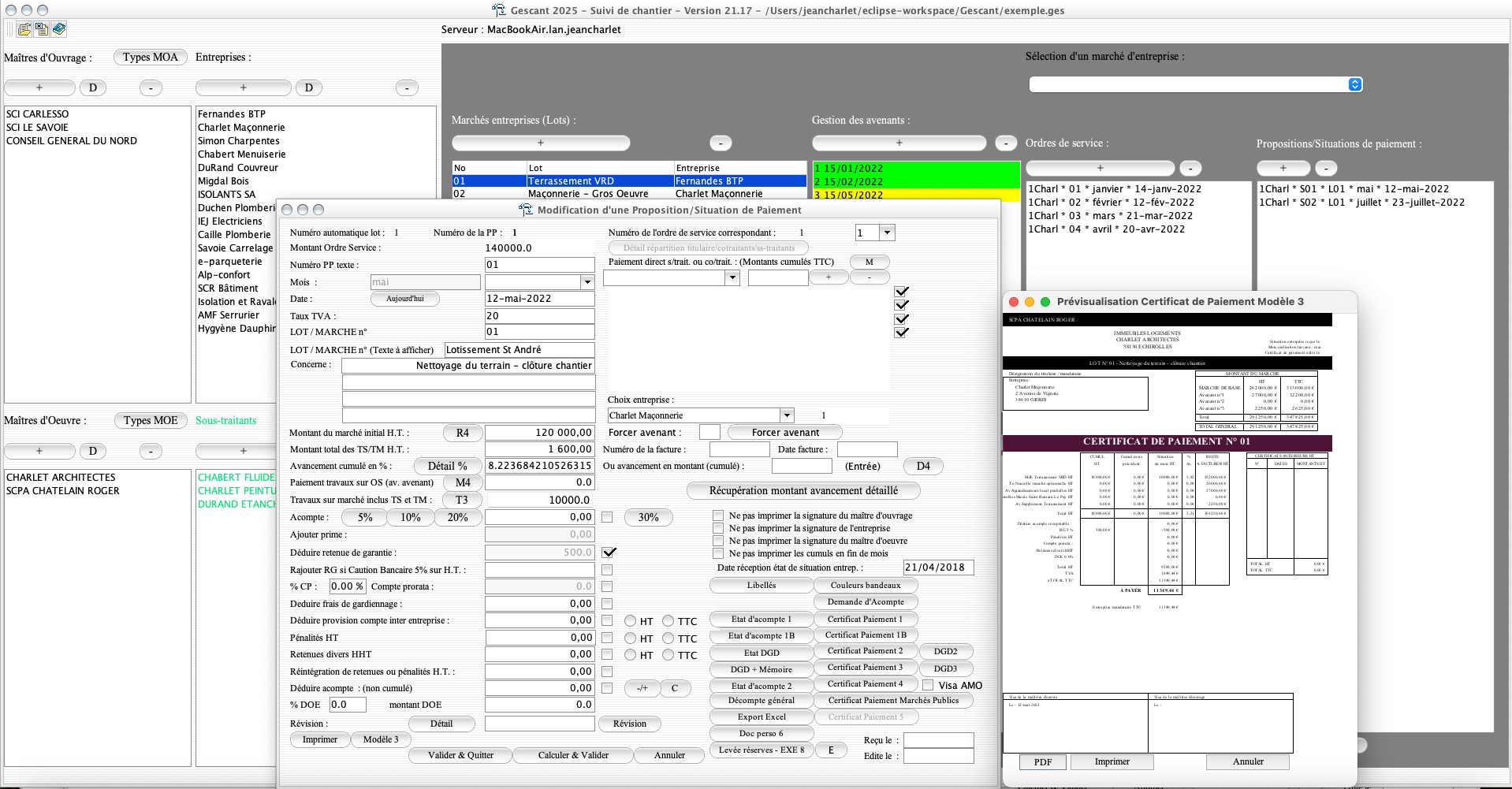Viewport: 1512px width, 789px height.
Task: Open Couleurs bandeaux settings
Action: 866,585
